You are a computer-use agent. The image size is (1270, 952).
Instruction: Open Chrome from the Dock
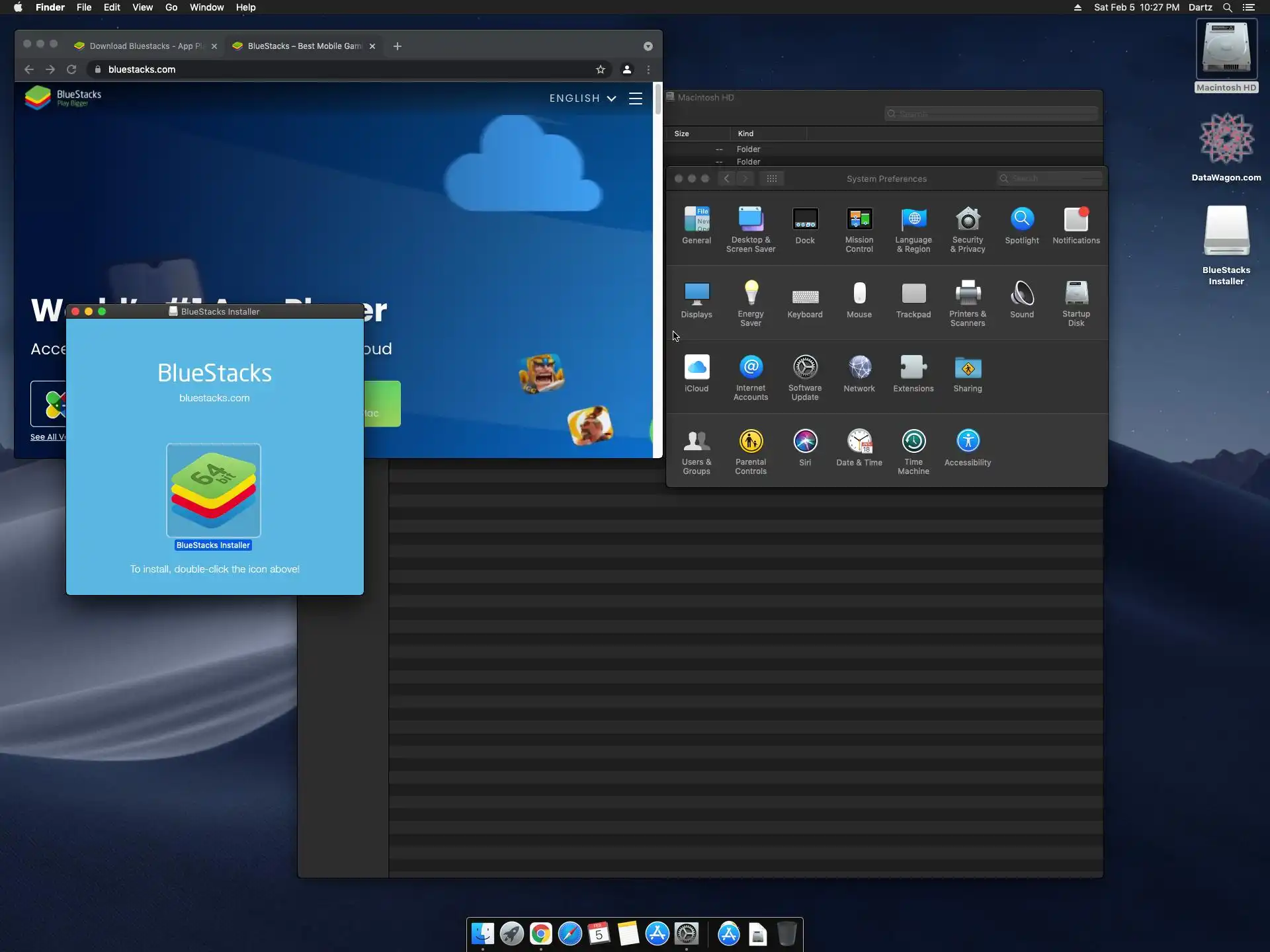pyautogui.click(x=540, y=933)
